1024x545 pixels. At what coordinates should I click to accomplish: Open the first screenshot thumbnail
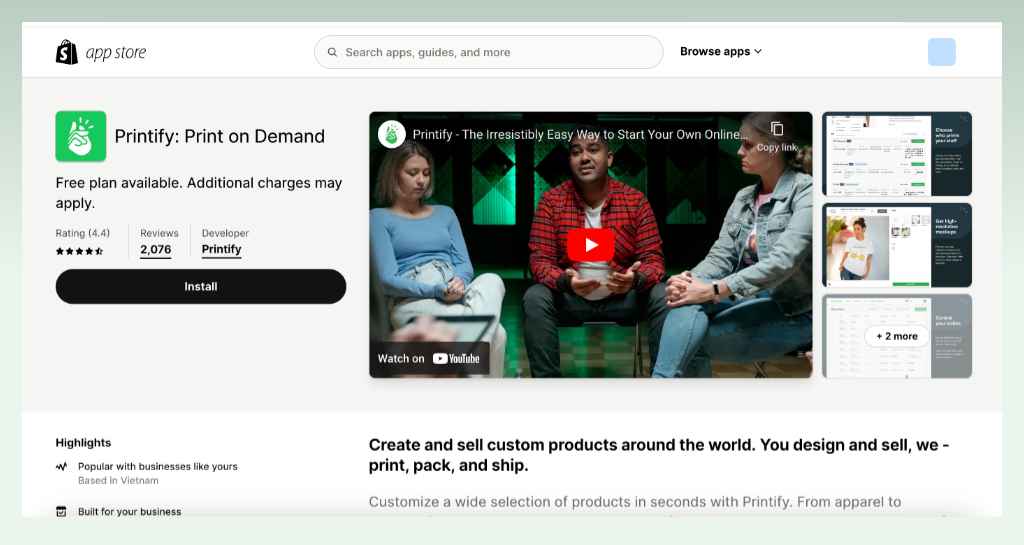897,154
